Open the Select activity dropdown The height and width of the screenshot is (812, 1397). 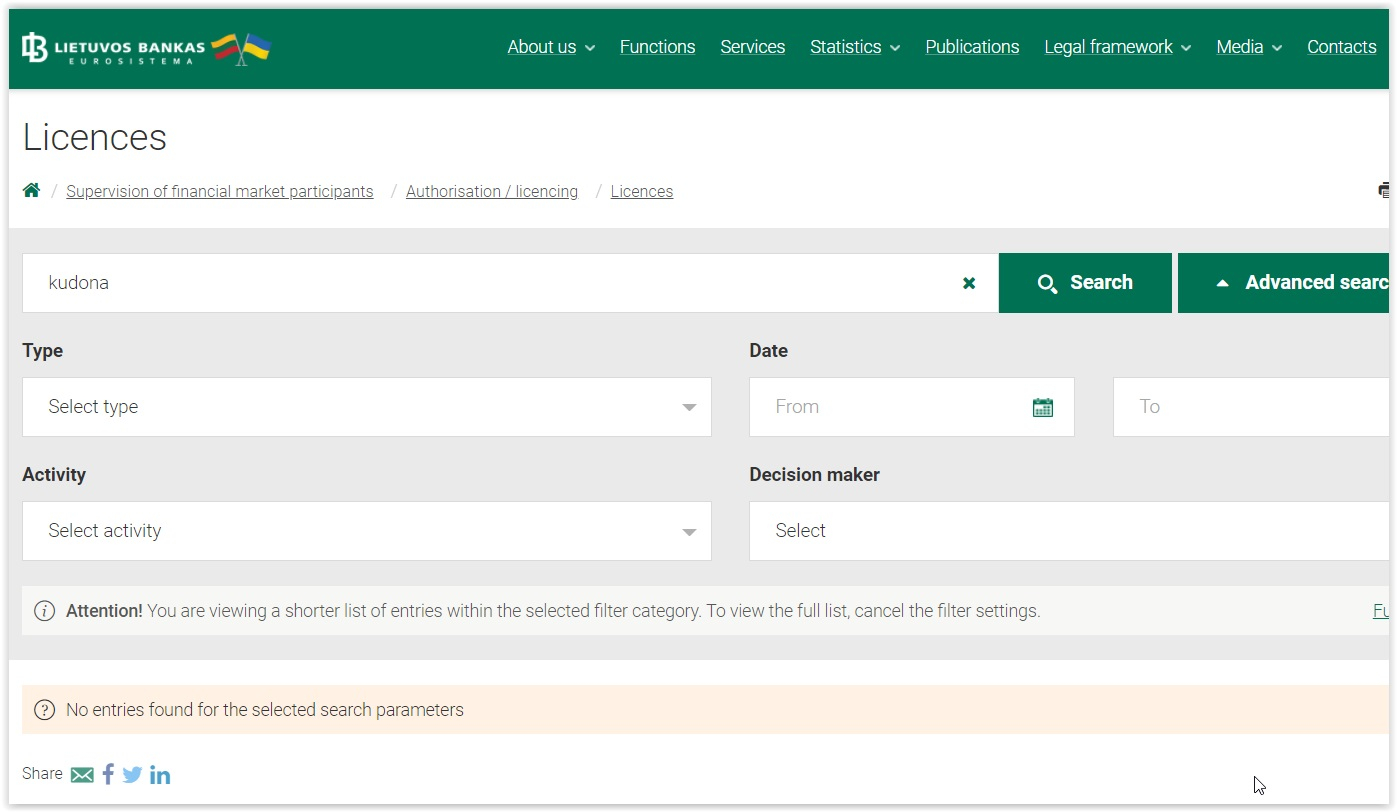point(366,531)
